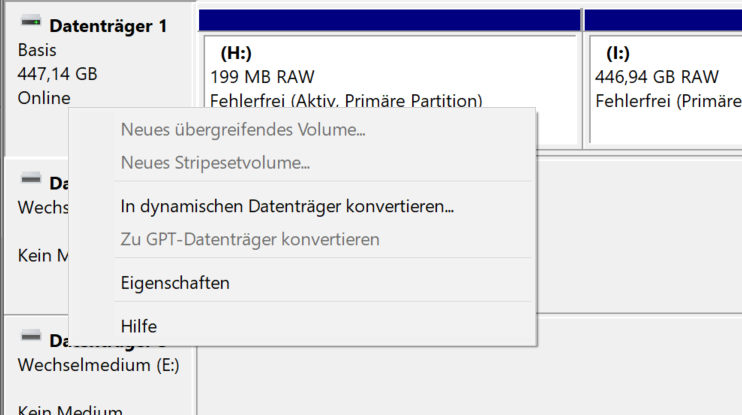742x415 pixels.
Task: Select the (H:) 199 MB RAW partition
Action: point(391,72)
